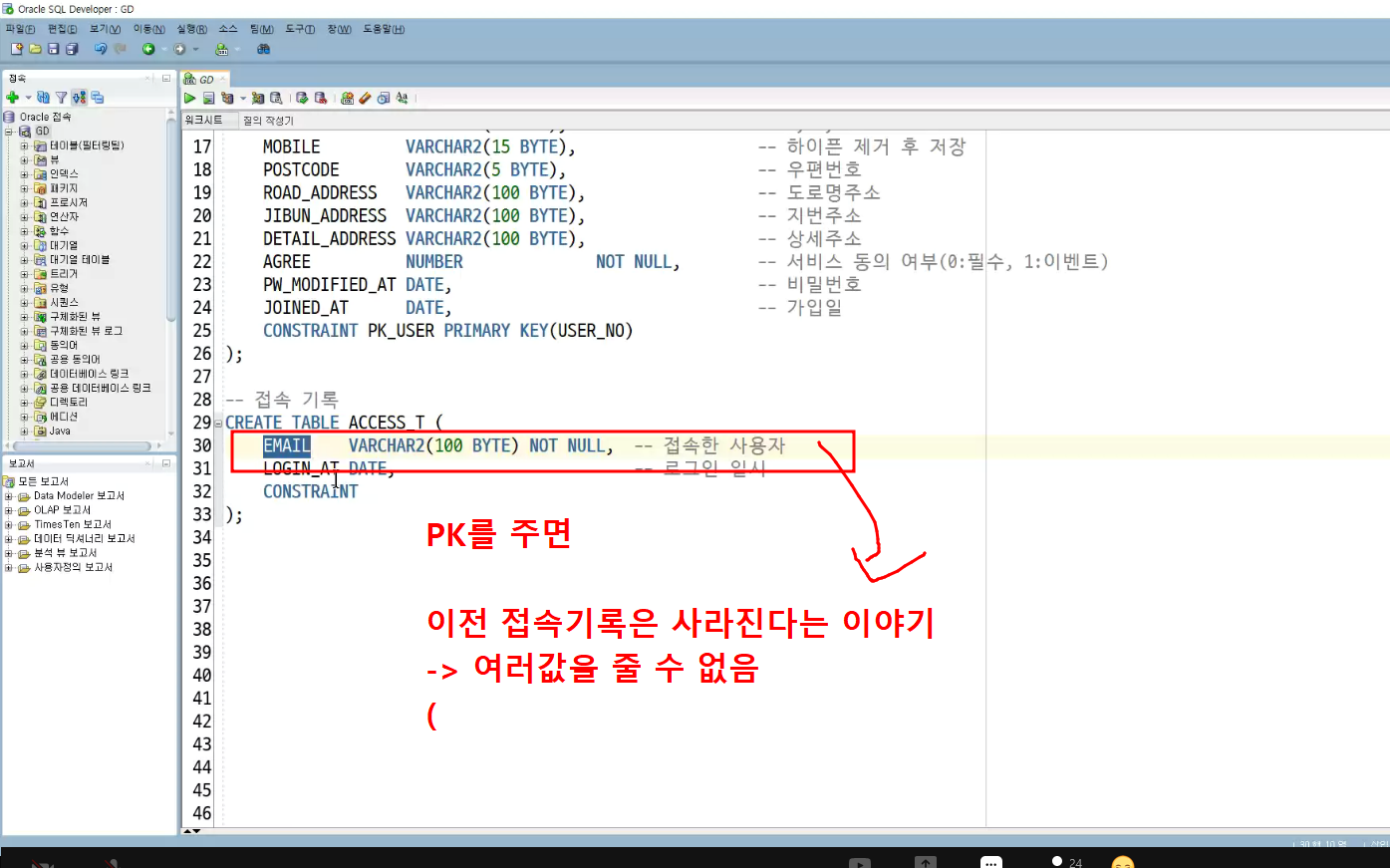Screen dimensions: 1390x868
Task: Open the 보기(V) menu
Action: pyautogui.click(x=105, y=29)
